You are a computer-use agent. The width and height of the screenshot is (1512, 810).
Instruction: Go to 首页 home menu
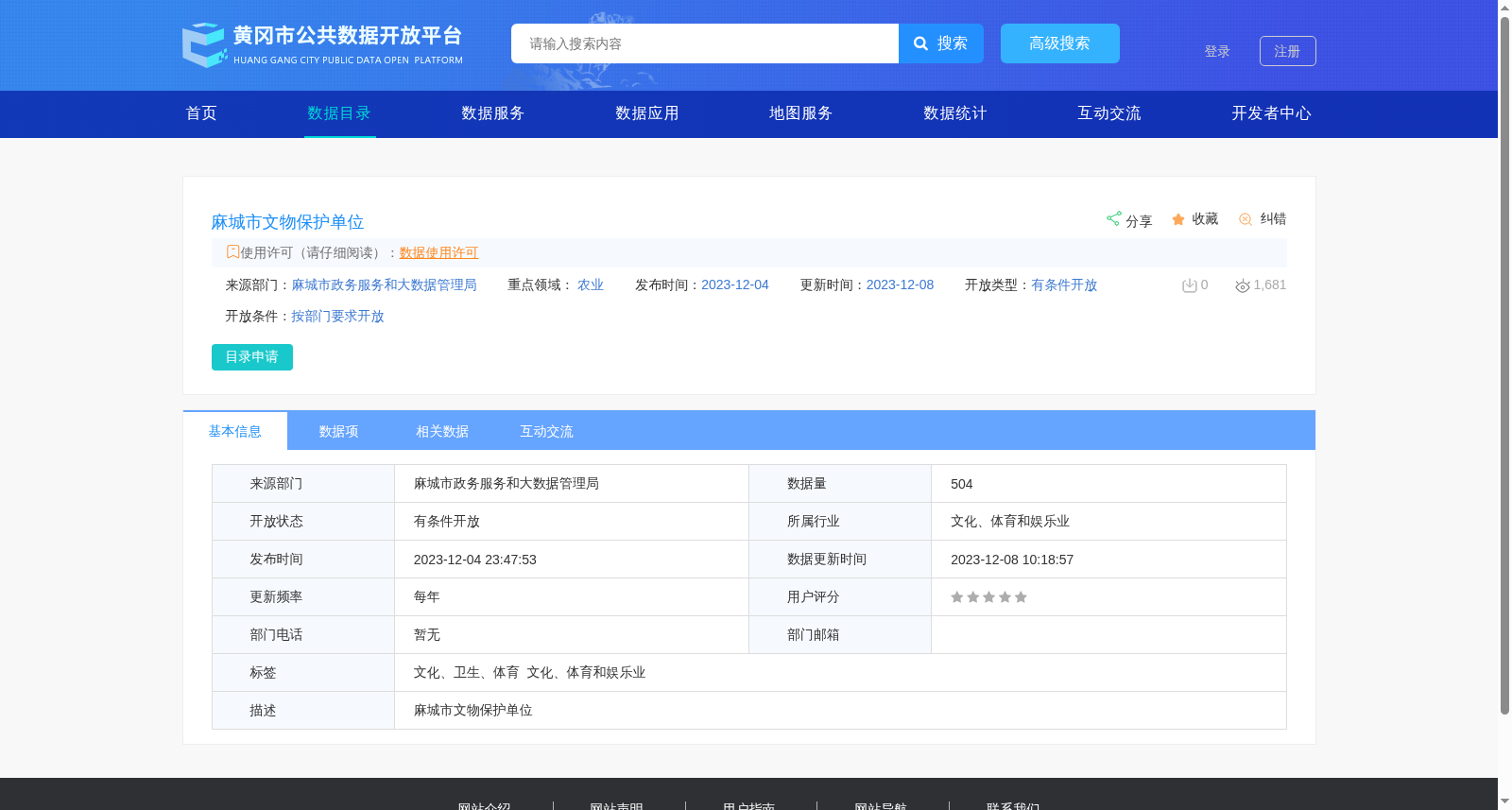coord(201,113)
